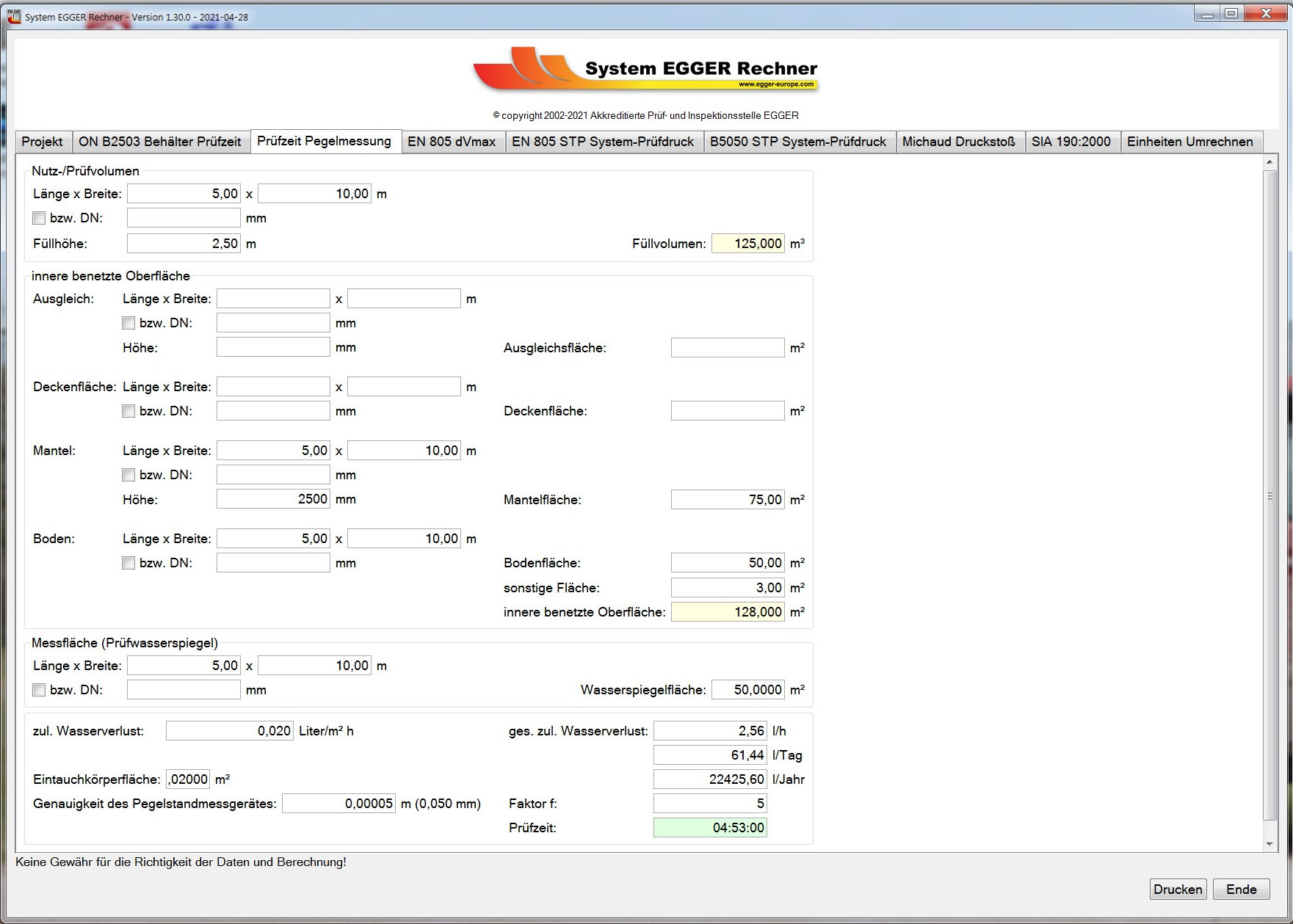The height and width of the screenshot is (924, 1293).
Task: Click Mantel Länge field showing 5,00
Action: pos(273,451)
